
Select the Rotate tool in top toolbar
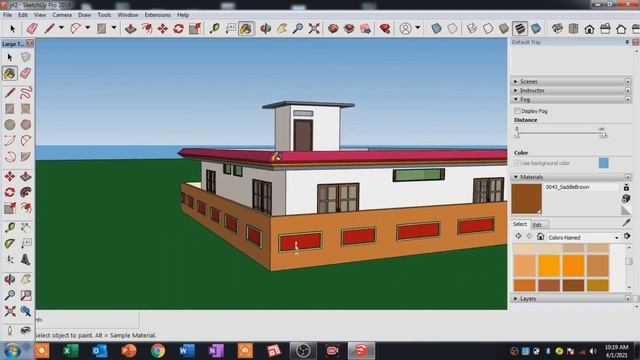coord(178,29)
